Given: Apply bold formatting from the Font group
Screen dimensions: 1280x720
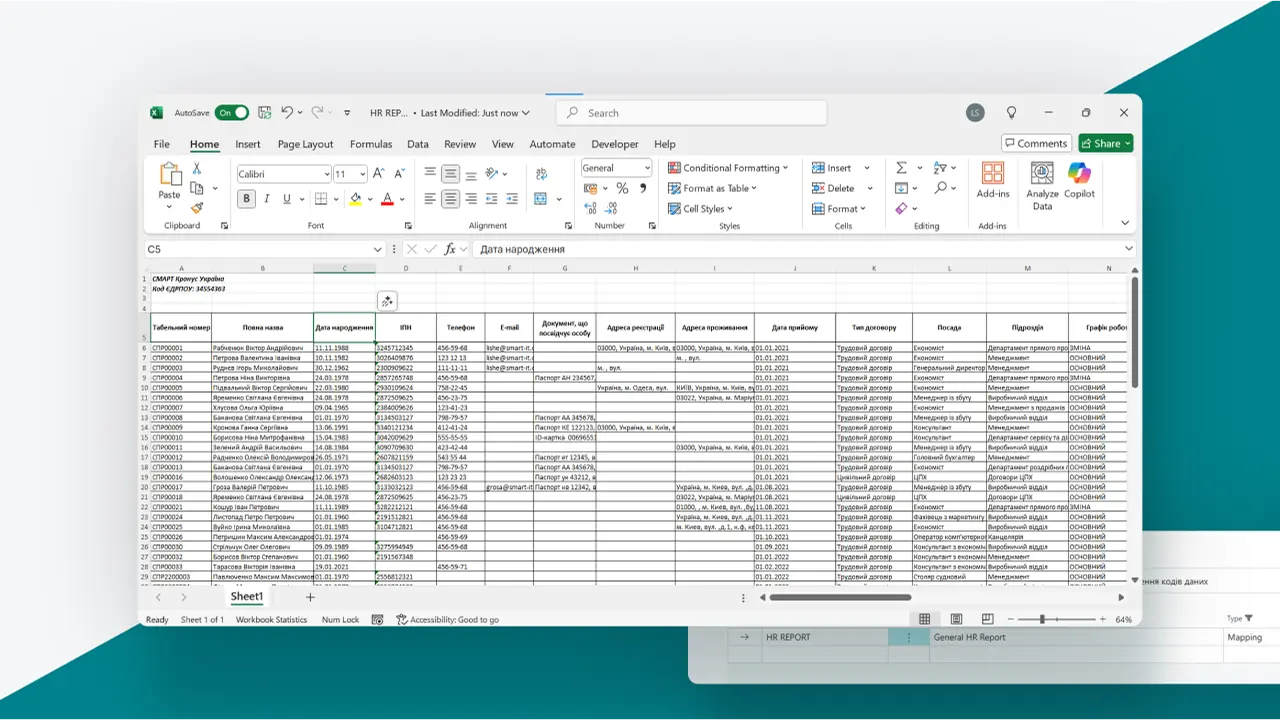Looking at the screenshot, I should click(x=246, y=198).
